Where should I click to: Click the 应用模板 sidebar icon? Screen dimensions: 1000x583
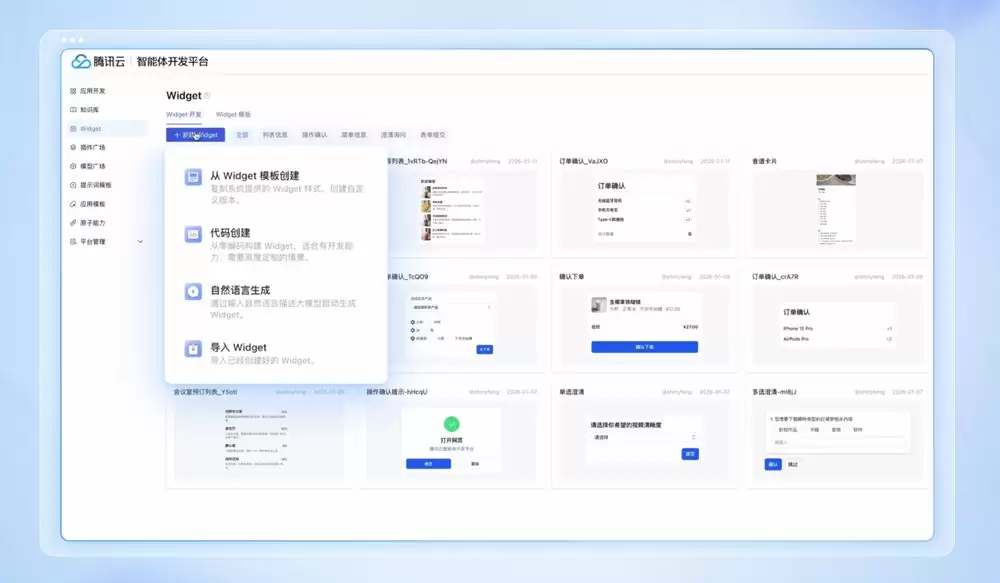click(74, 203)
